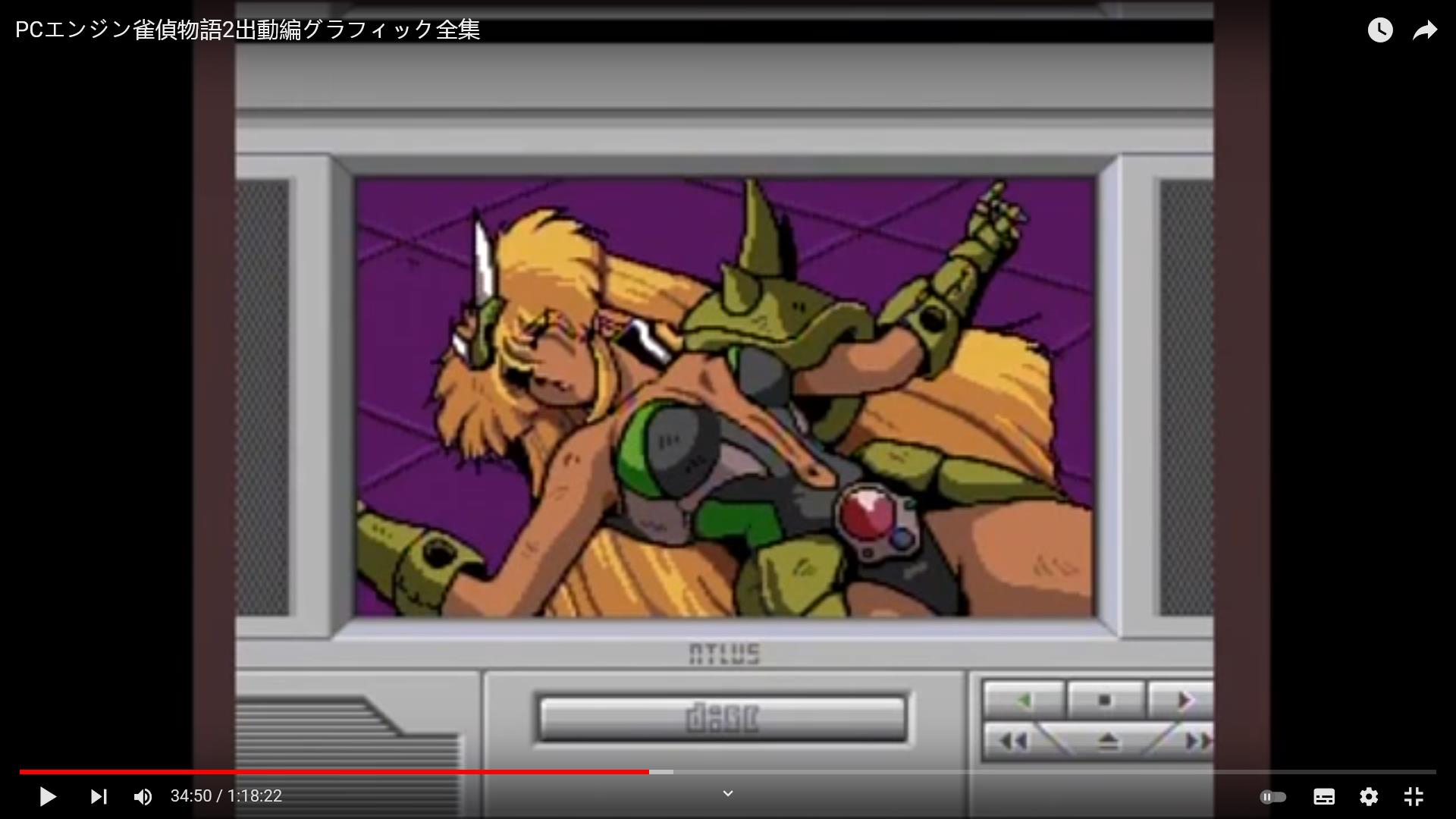Screen dimensions: 1456x819
Task: Open the player settings gear
Action: tap(1368, 796)
